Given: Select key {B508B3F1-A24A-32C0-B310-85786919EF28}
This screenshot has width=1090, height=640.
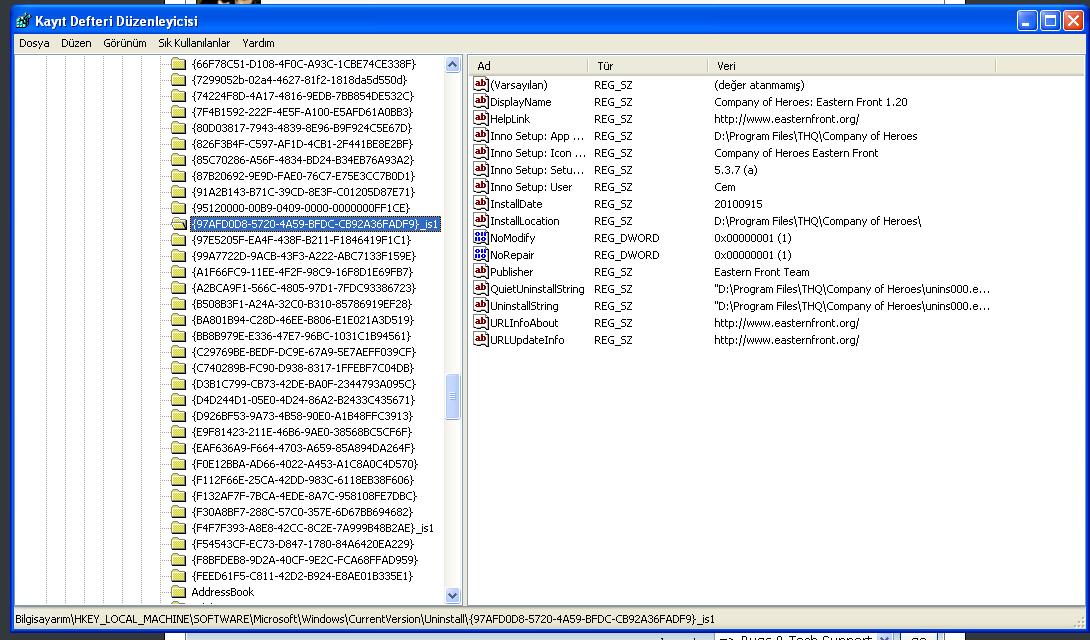Looking at the screenshot, I should 302,304.
